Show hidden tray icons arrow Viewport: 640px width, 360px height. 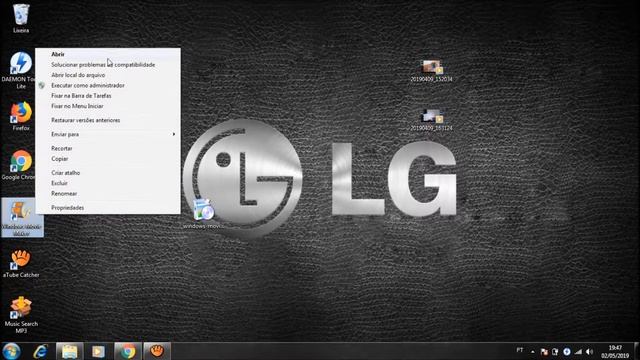click(x=533, y=351)
